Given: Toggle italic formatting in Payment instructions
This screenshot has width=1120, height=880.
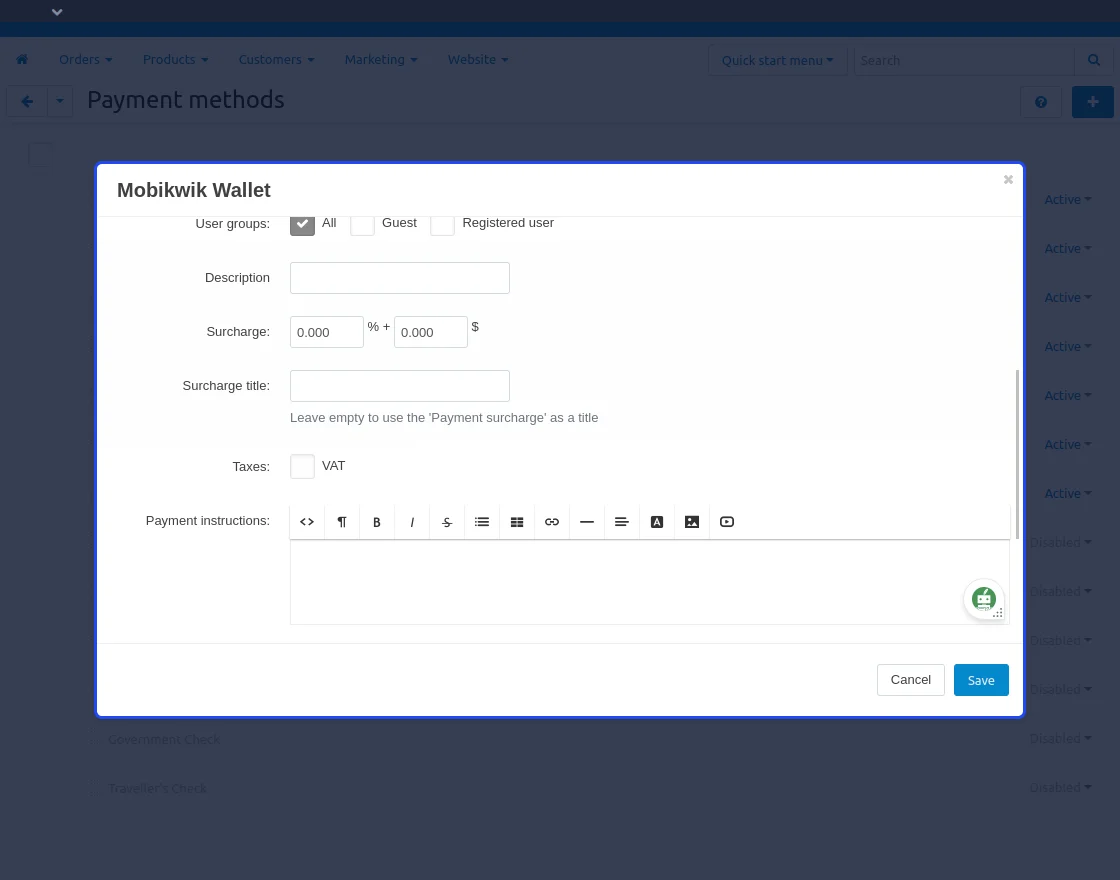Looking at the screenshot, I should click(412, 522).
